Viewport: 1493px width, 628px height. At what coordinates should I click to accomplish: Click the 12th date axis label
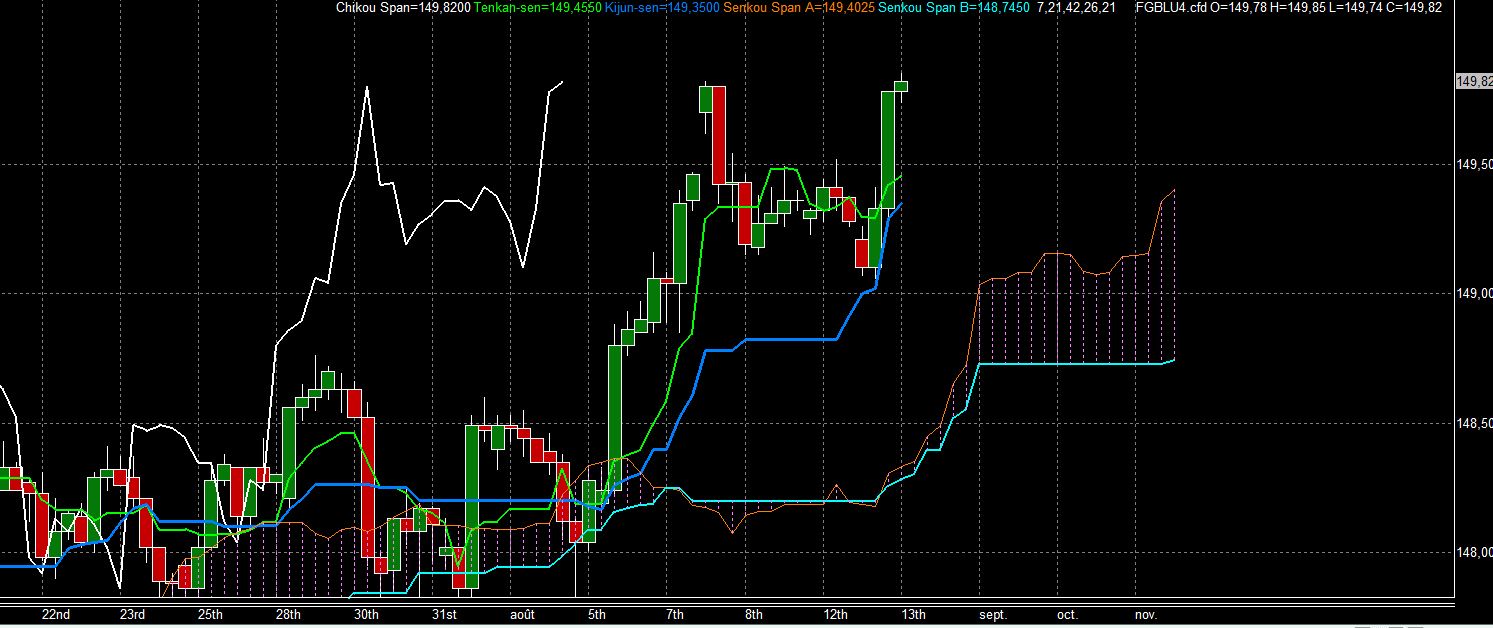pos(835,614)
